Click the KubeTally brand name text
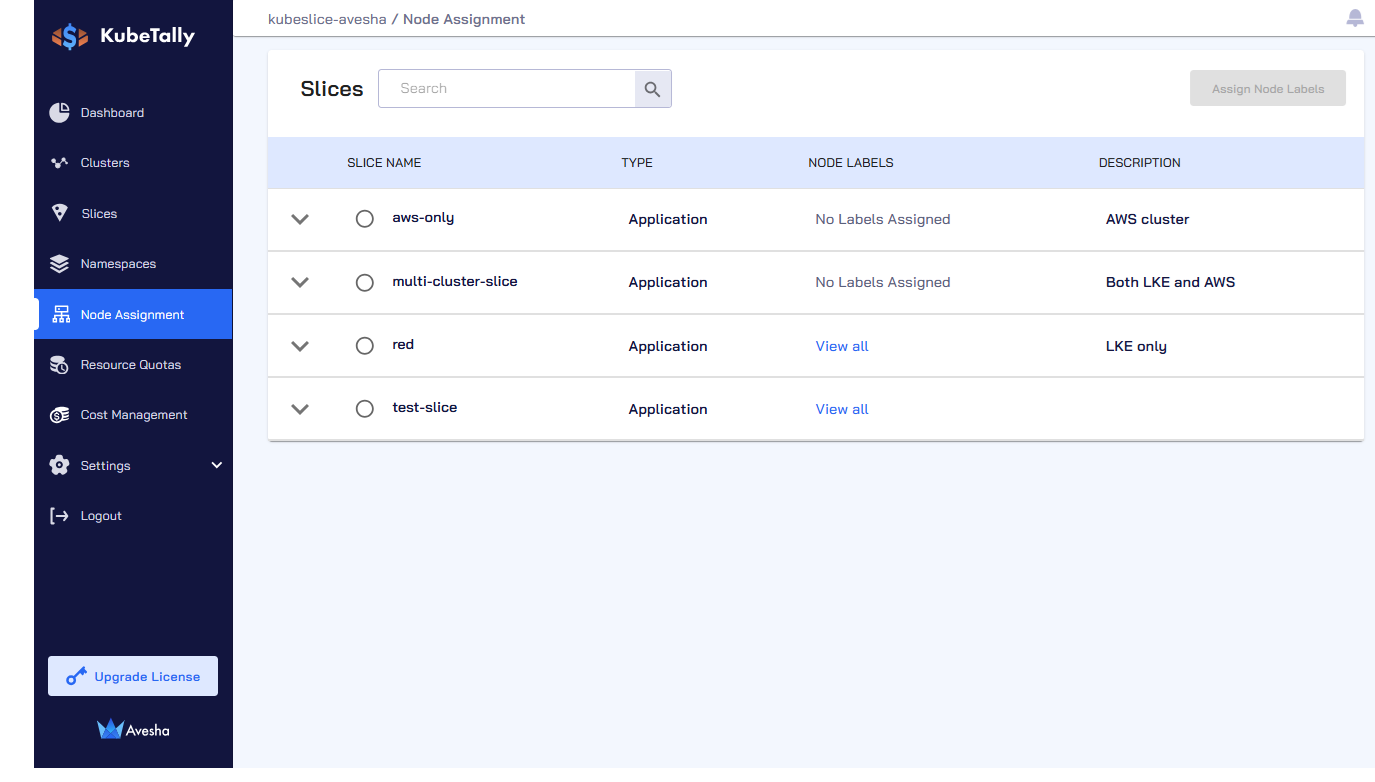 coord(148,37)
